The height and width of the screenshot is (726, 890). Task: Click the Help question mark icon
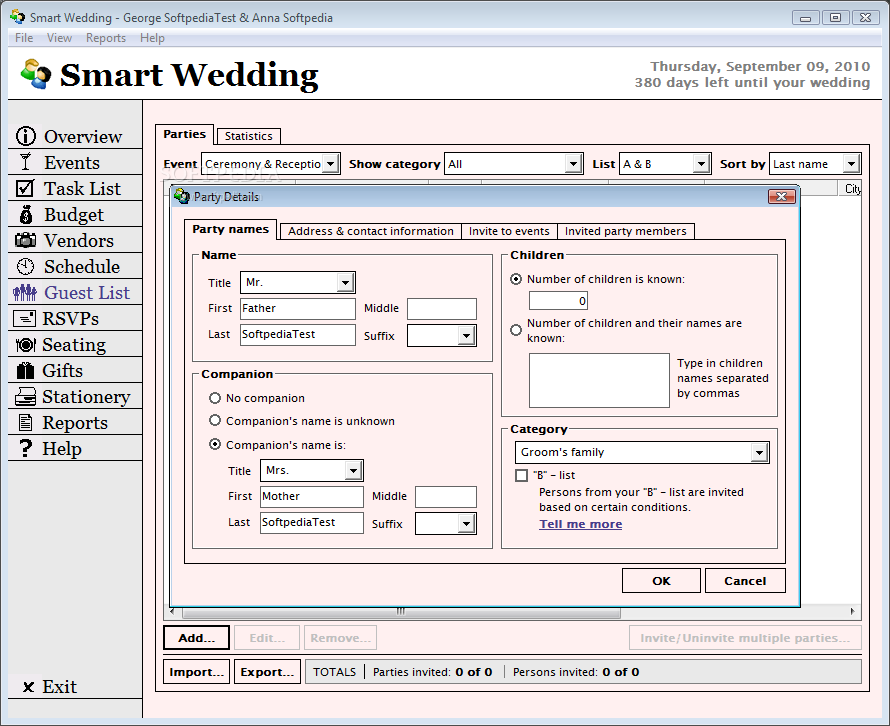pos(26,448)
